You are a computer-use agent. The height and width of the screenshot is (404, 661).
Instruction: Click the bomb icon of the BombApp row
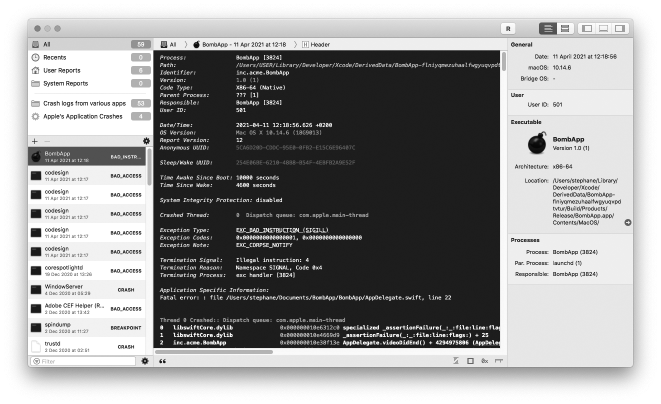pyautogui.click(x=36, y=156)
